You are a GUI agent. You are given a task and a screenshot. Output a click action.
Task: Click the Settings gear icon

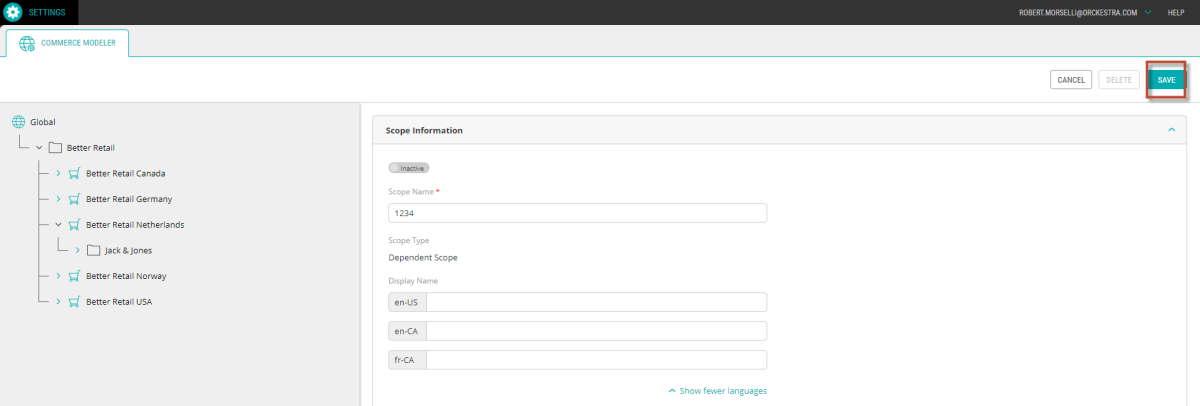[13, 12]
